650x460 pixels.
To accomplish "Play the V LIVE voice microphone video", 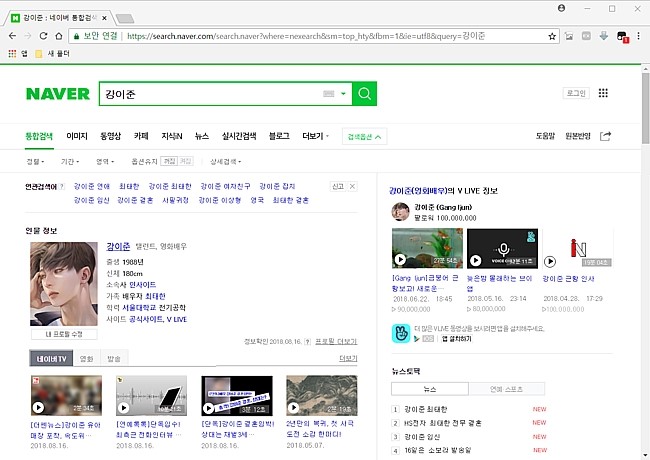I will 502,248.
